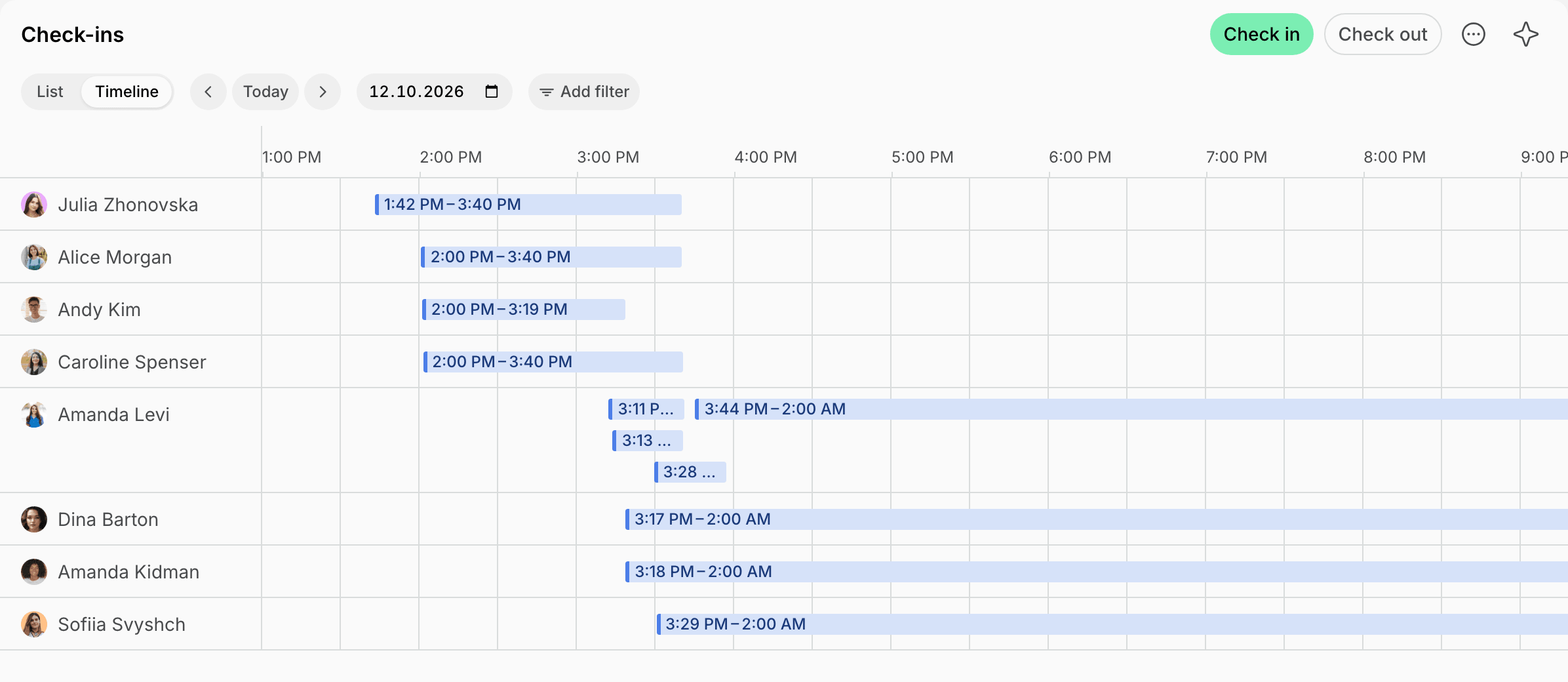Click the name Sofiia Svyshch
Image resolution: width=1568 pixels, height=682 pixels.
[122, 624]
